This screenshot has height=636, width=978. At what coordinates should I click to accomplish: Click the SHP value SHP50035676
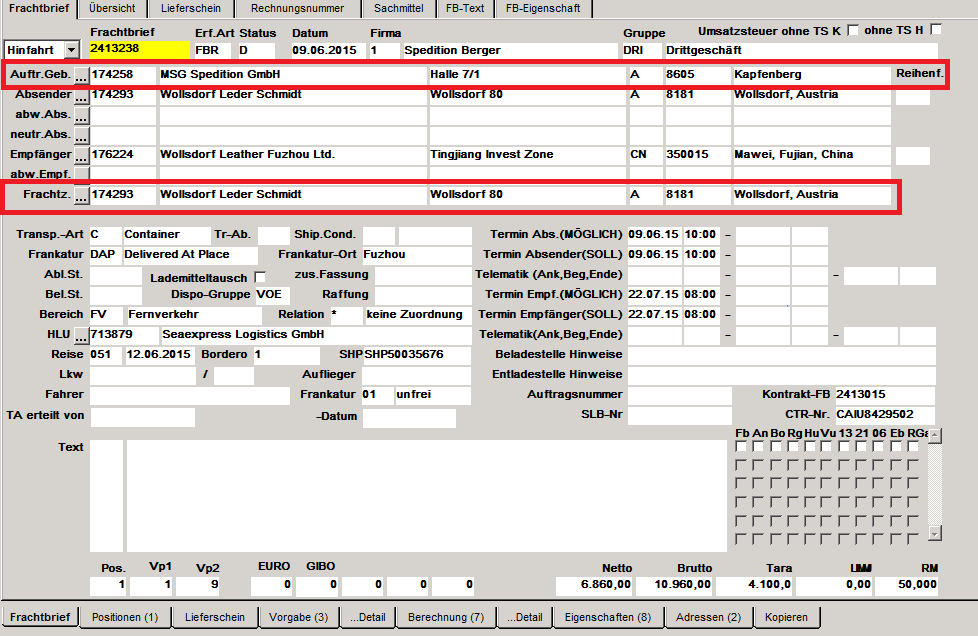[x=417, y=355]
